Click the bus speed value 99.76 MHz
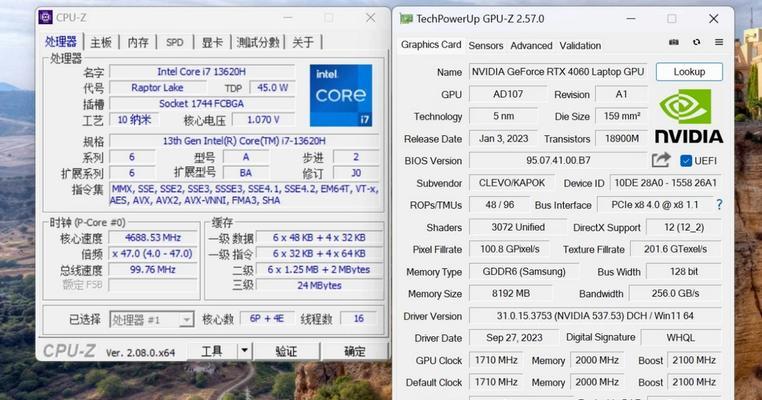Screen dimensions: 762x400 (153, 270)
